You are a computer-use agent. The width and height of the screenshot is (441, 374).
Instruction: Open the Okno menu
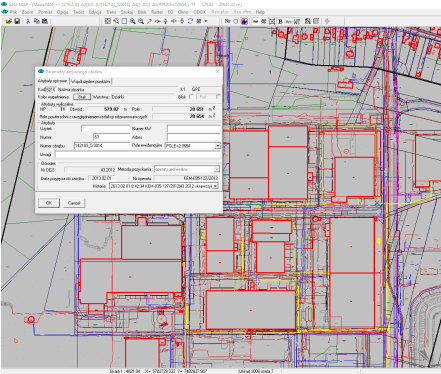tap(183, 12)
